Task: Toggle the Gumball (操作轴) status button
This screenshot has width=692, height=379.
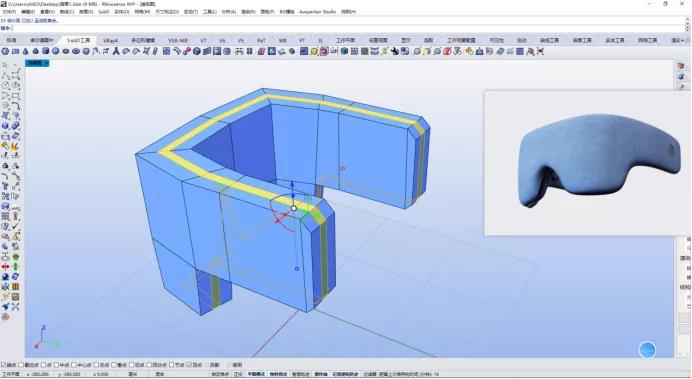Action: pos(319,374)
